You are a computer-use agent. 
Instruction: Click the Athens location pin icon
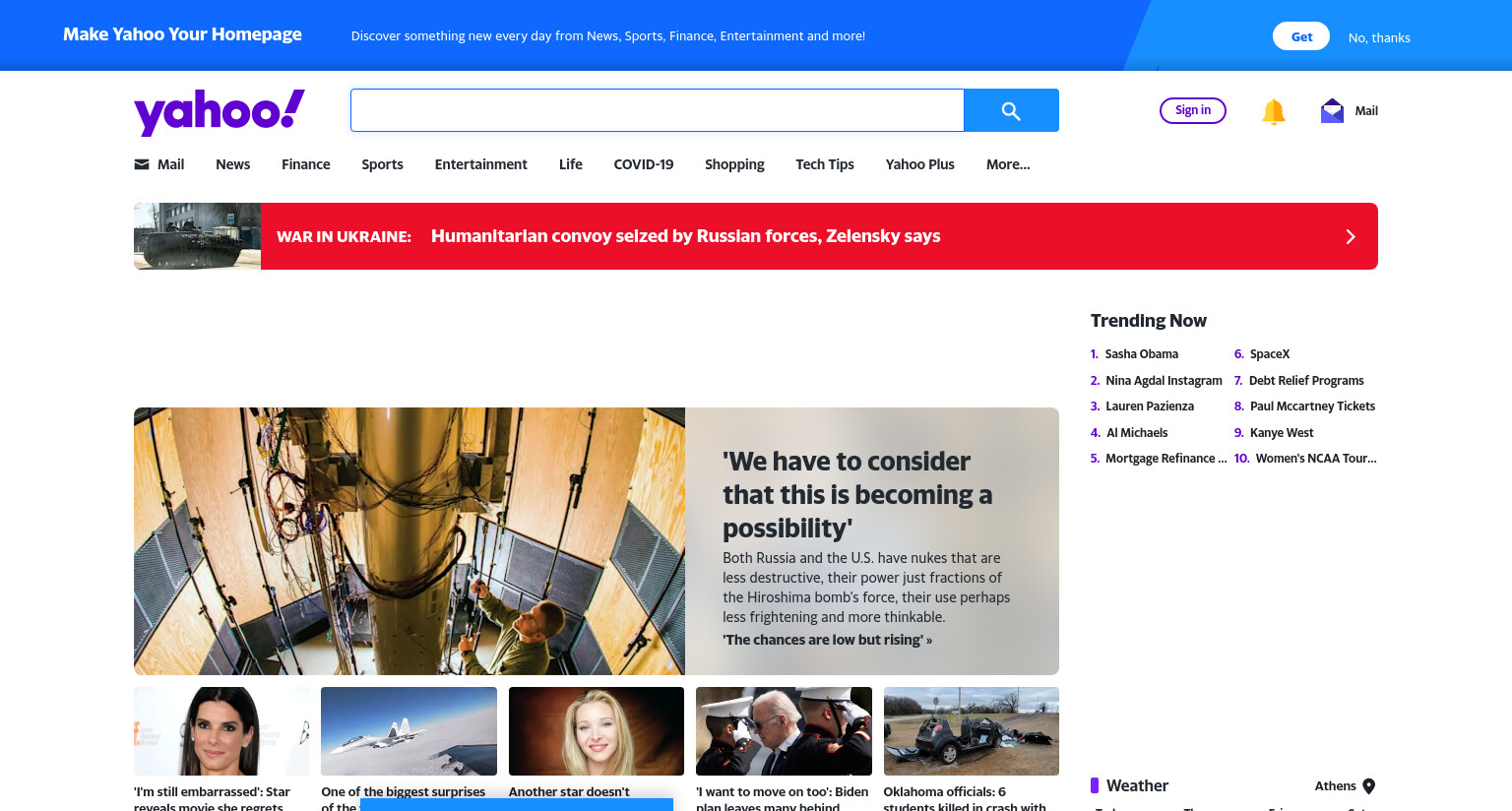pyautogui.click(x=1368, y=786)
